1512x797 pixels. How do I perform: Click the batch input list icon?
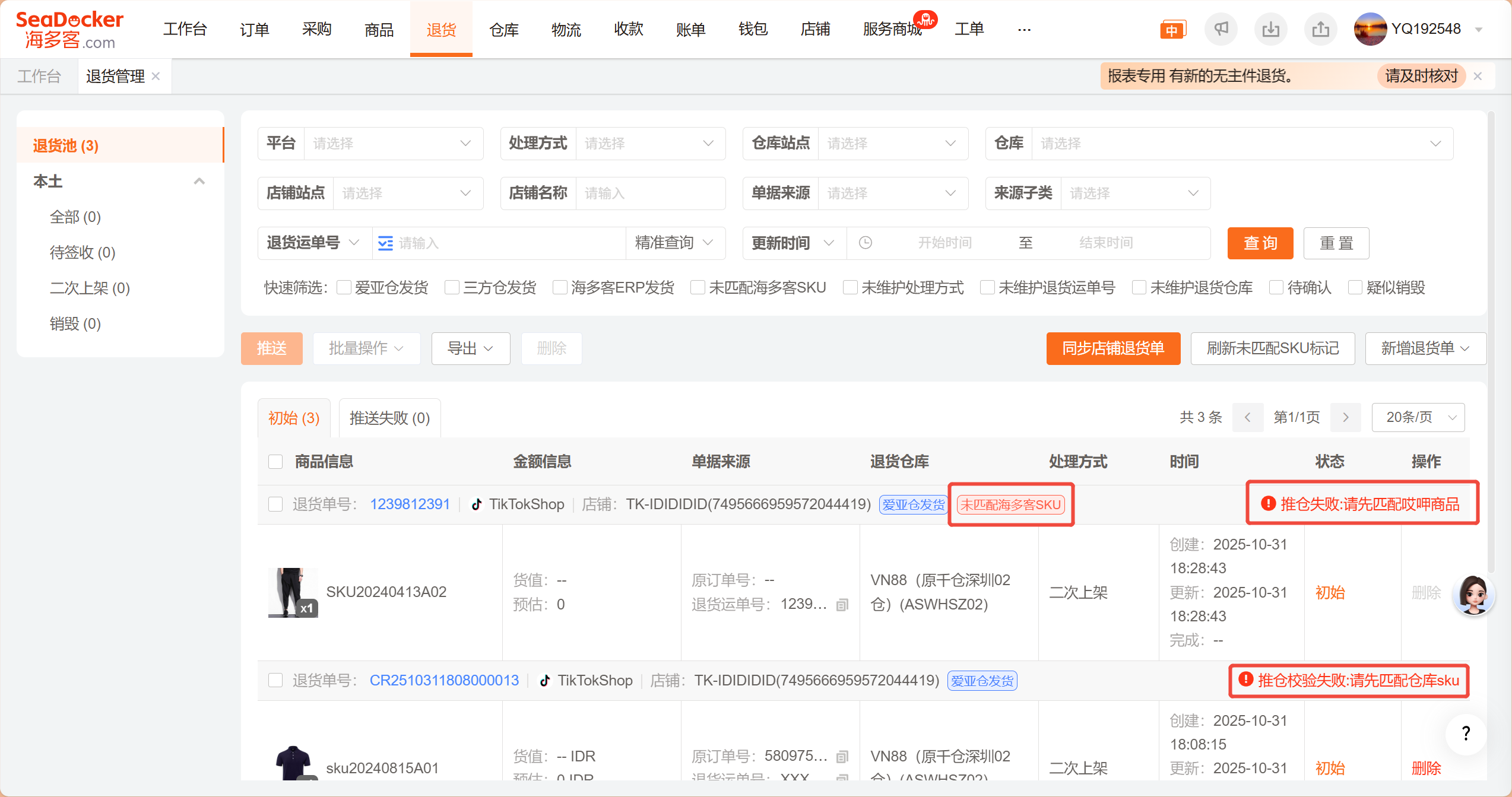click(385, 243)
